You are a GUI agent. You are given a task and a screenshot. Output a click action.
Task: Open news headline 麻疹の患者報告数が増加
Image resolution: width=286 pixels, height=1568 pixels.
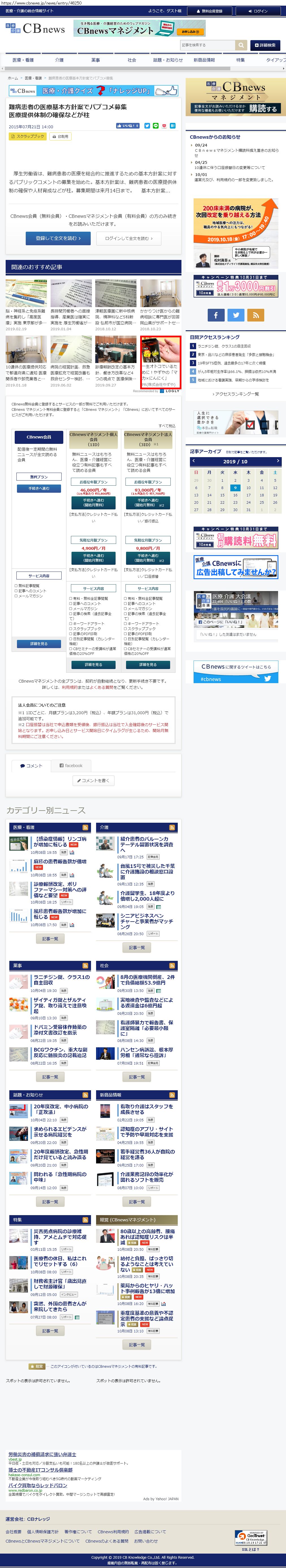point(60,862)
